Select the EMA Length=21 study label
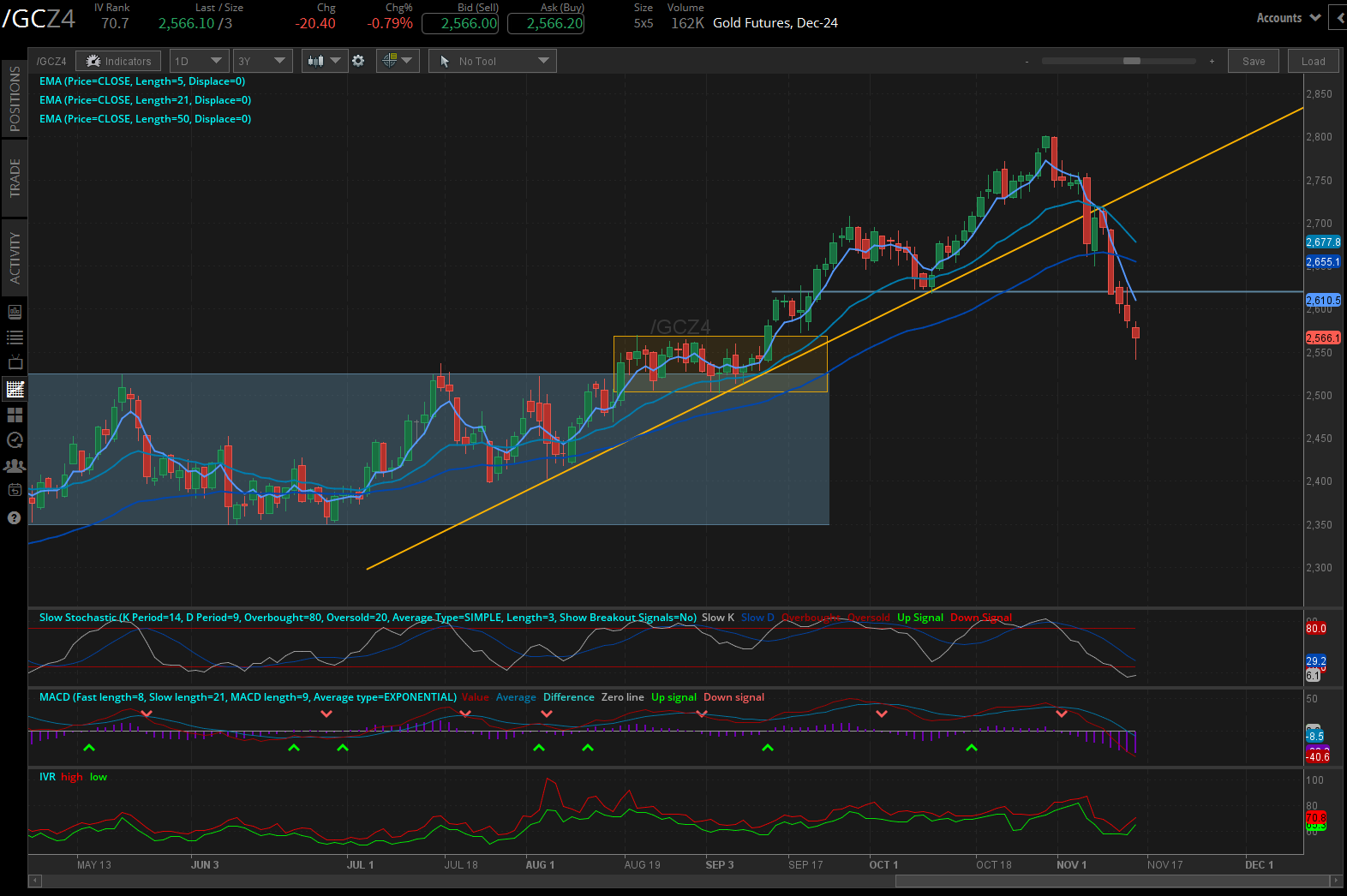 point(145,100)
